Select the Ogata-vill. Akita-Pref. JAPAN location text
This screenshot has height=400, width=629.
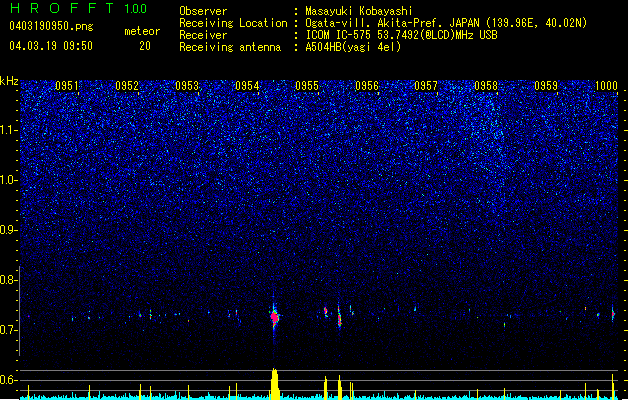(446, 23)
